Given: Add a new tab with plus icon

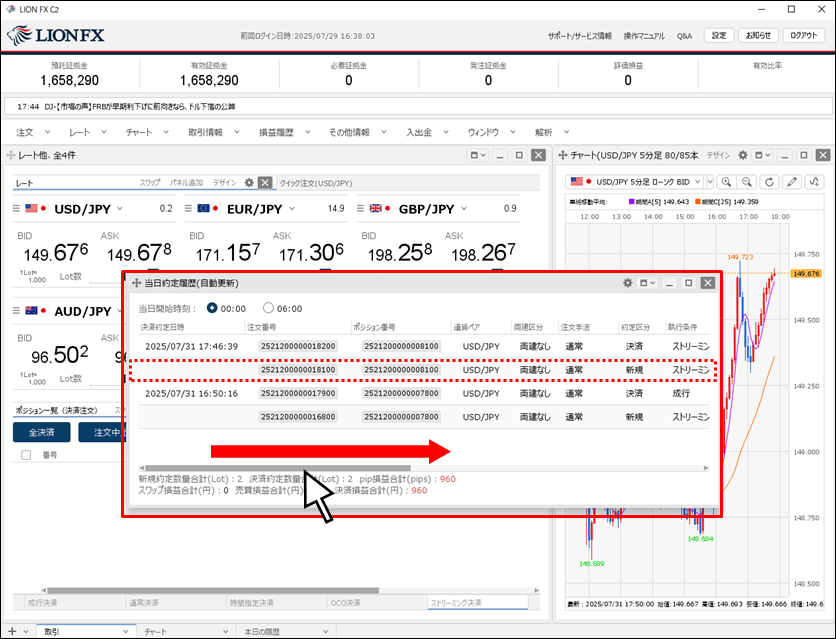Looking at the screenshot, I should point(11,631).
